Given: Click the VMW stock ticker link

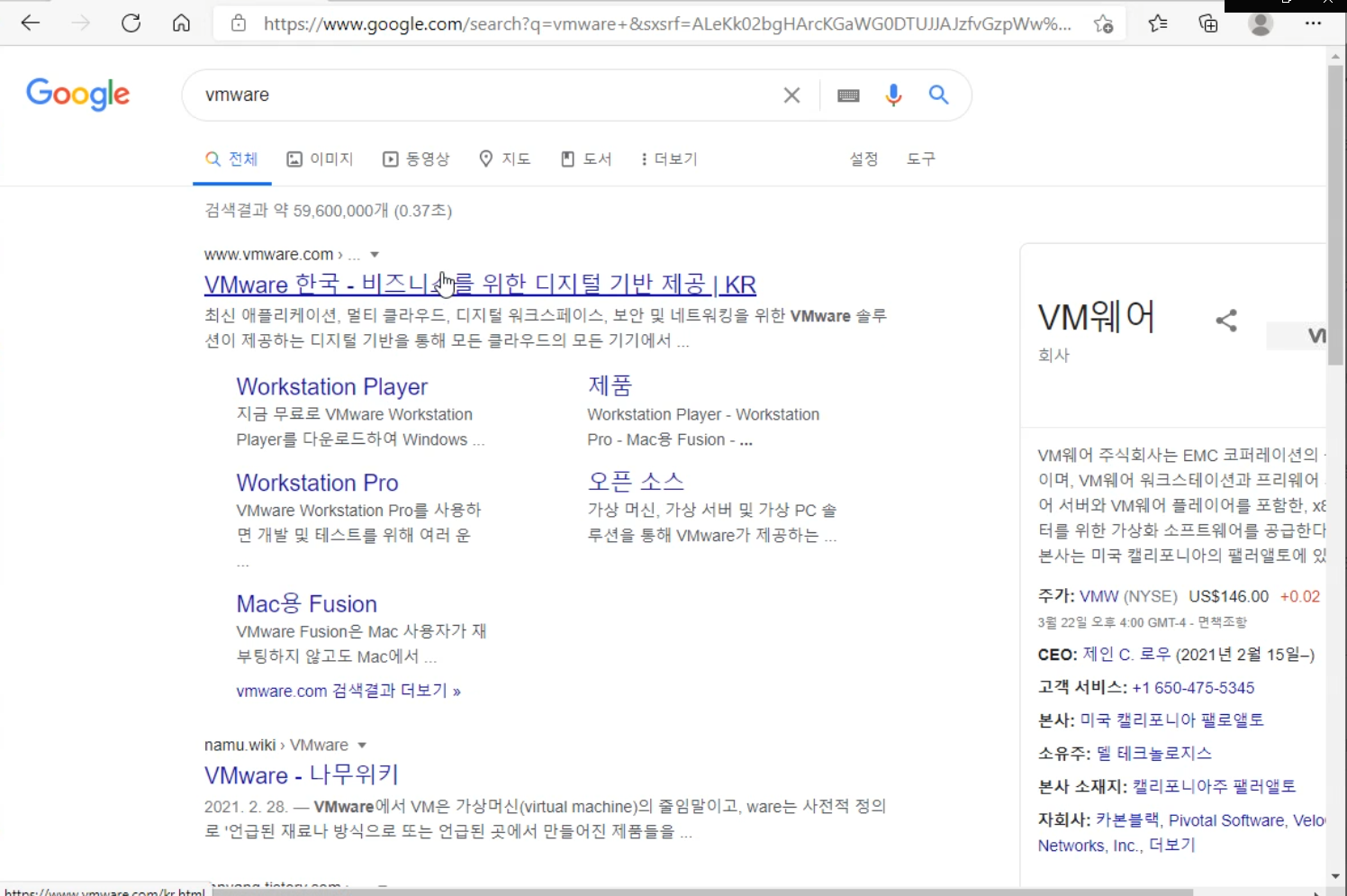Looking at the screenshot, I should (x=1099, y=597).
